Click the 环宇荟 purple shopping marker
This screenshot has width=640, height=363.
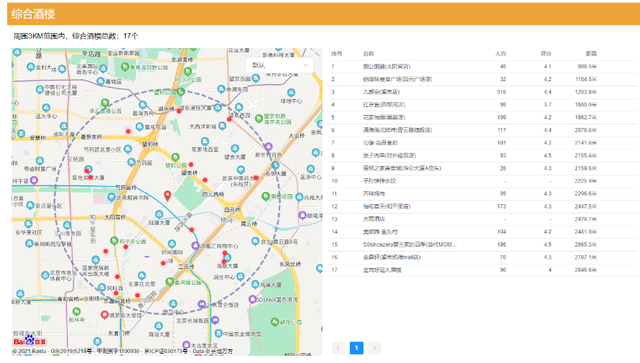(34, 180)
